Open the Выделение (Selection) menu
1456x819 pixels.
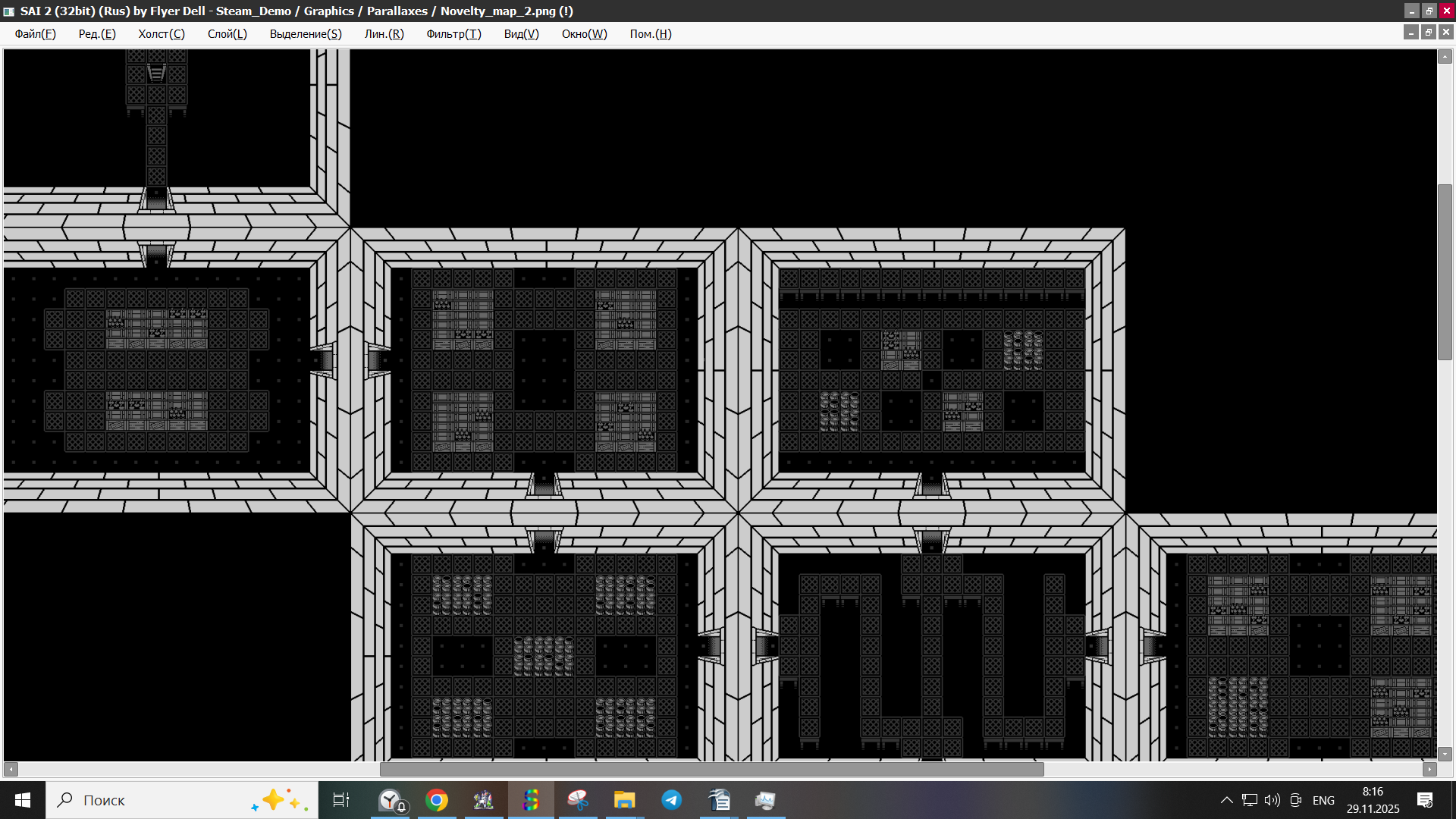click(x=306, y=34)
